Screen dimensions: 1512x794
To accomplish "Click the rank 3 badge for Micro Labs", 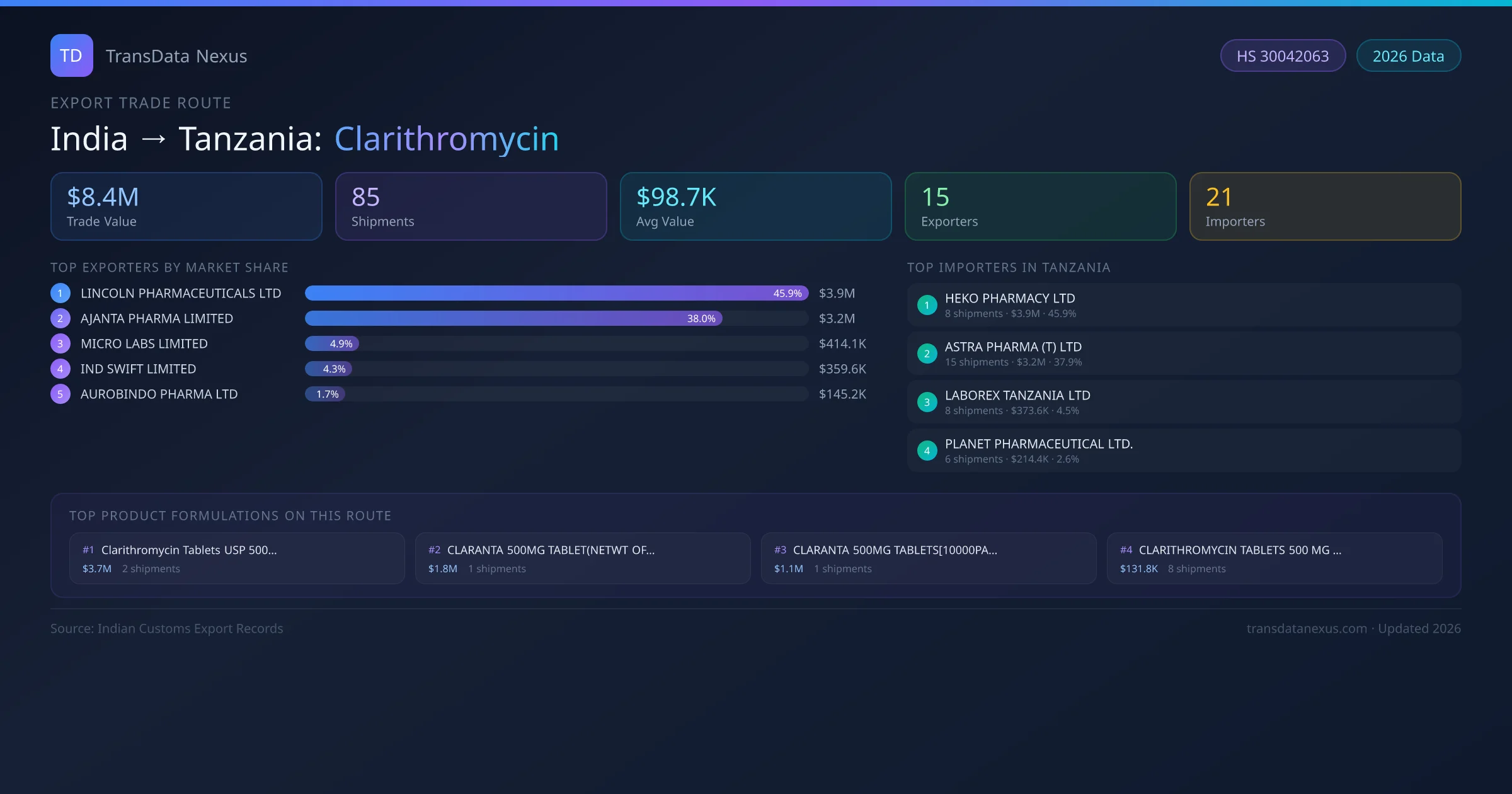I will point(60,343).
